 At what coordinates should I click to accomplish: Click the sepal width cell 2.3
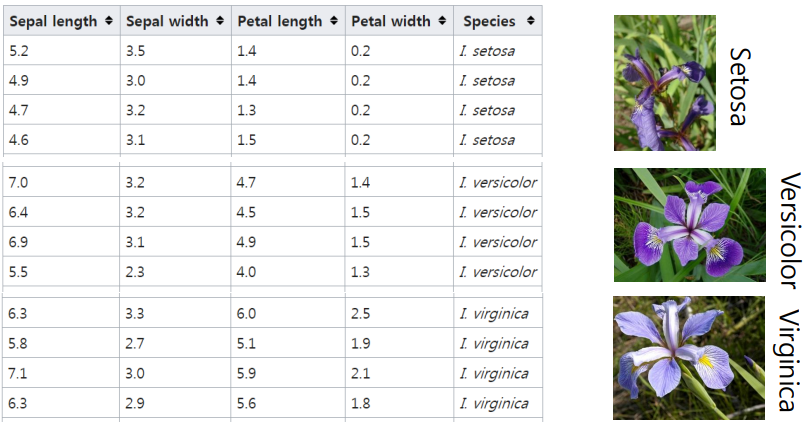tap(176, 272)
